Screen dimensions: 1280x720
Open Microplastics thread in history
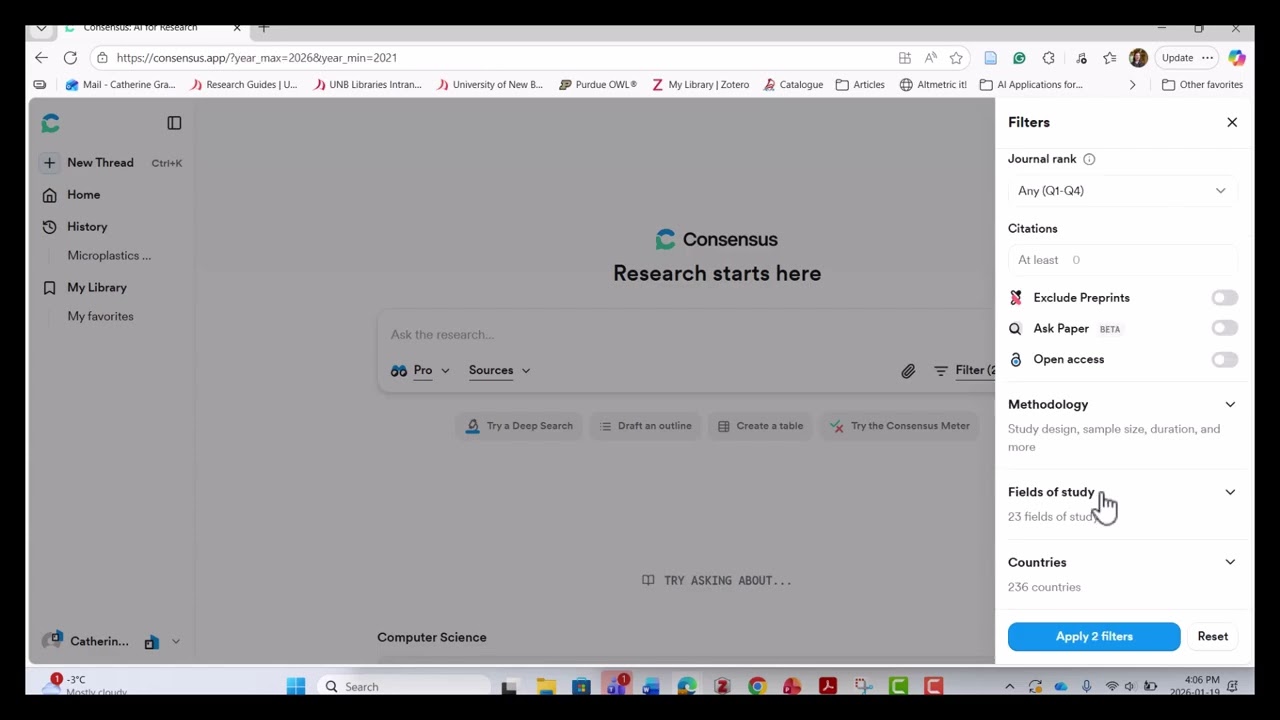pyautogui.click(x=109, y=256)
